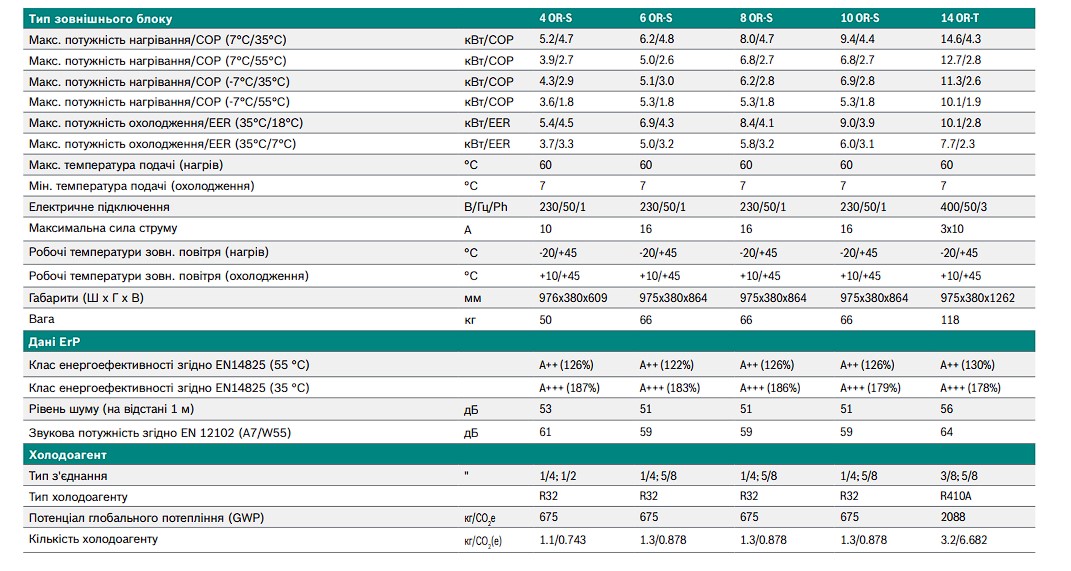Click the 3.2/6.682 refrigerant quantity cell
This screenshot has height=571, width=1071.
(965, 540)
